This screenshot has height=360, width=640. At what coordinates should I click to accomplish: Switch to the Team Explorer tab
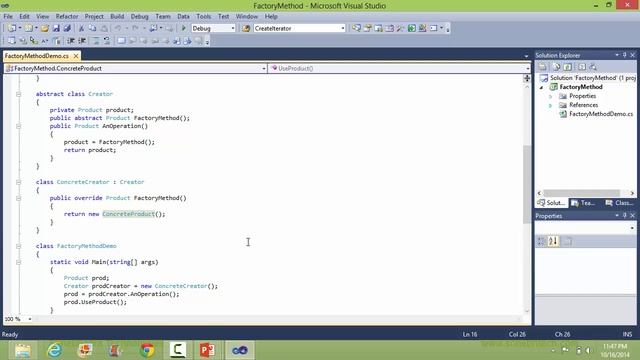pos(584,203)
